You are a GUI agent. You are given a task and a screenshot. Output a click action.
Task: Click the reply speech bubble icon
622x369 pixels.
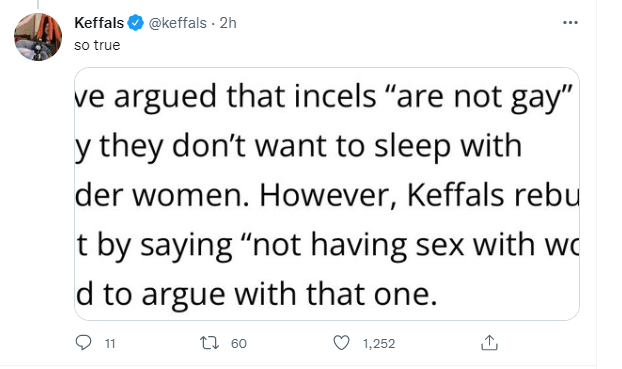(x=83, y=343)
